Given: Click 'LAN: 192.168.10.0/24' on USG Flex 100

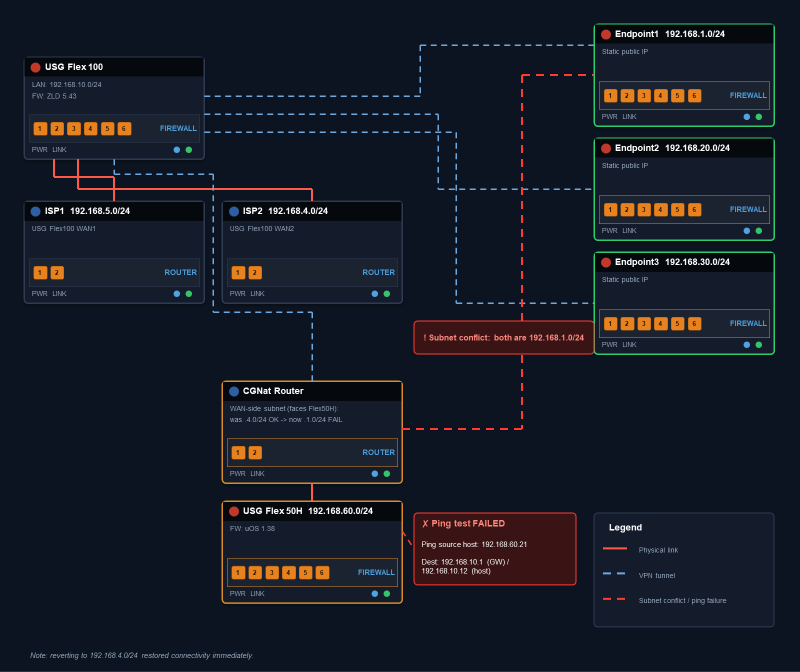Looking at the screenshot, I should click(66, 85).
